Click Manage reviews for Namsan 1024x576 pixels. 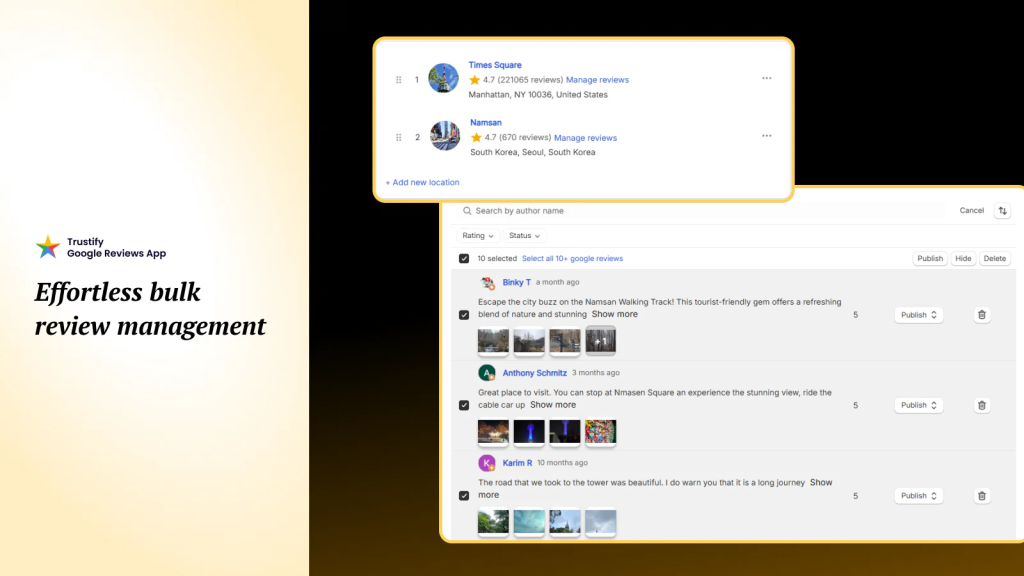(586, 138)
